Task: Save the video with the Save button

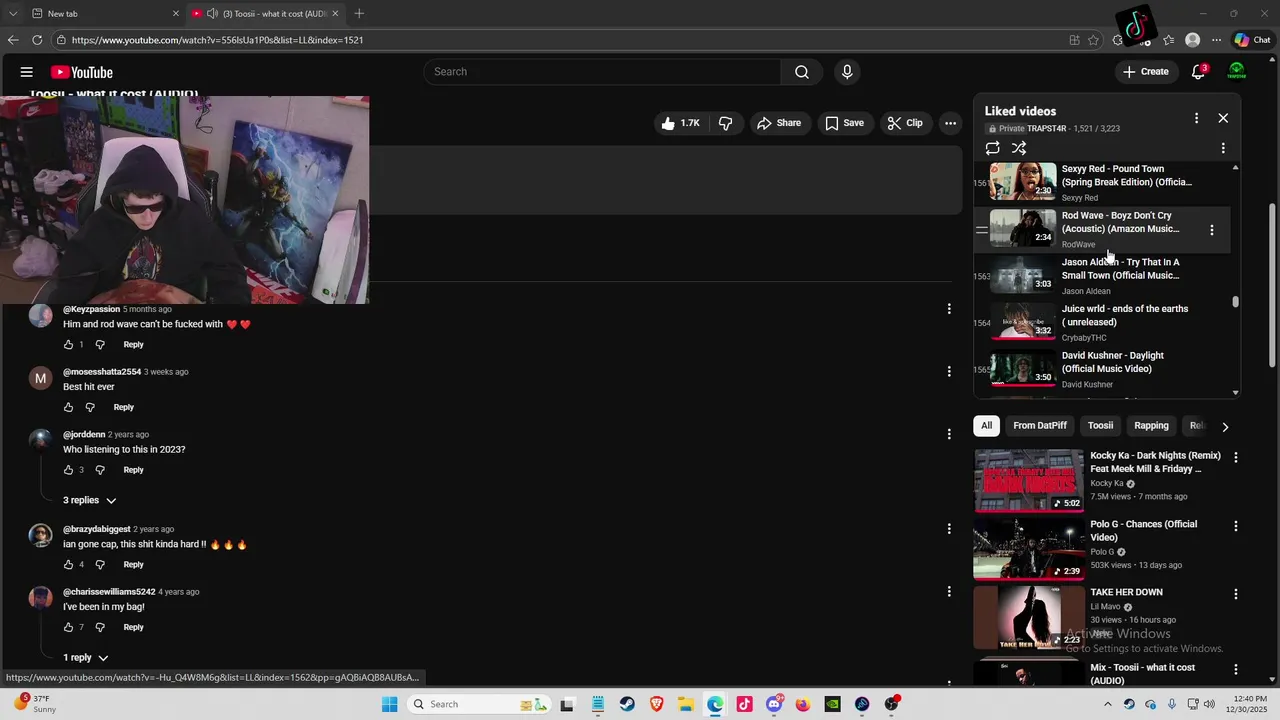Action: (x=844, y=123)
